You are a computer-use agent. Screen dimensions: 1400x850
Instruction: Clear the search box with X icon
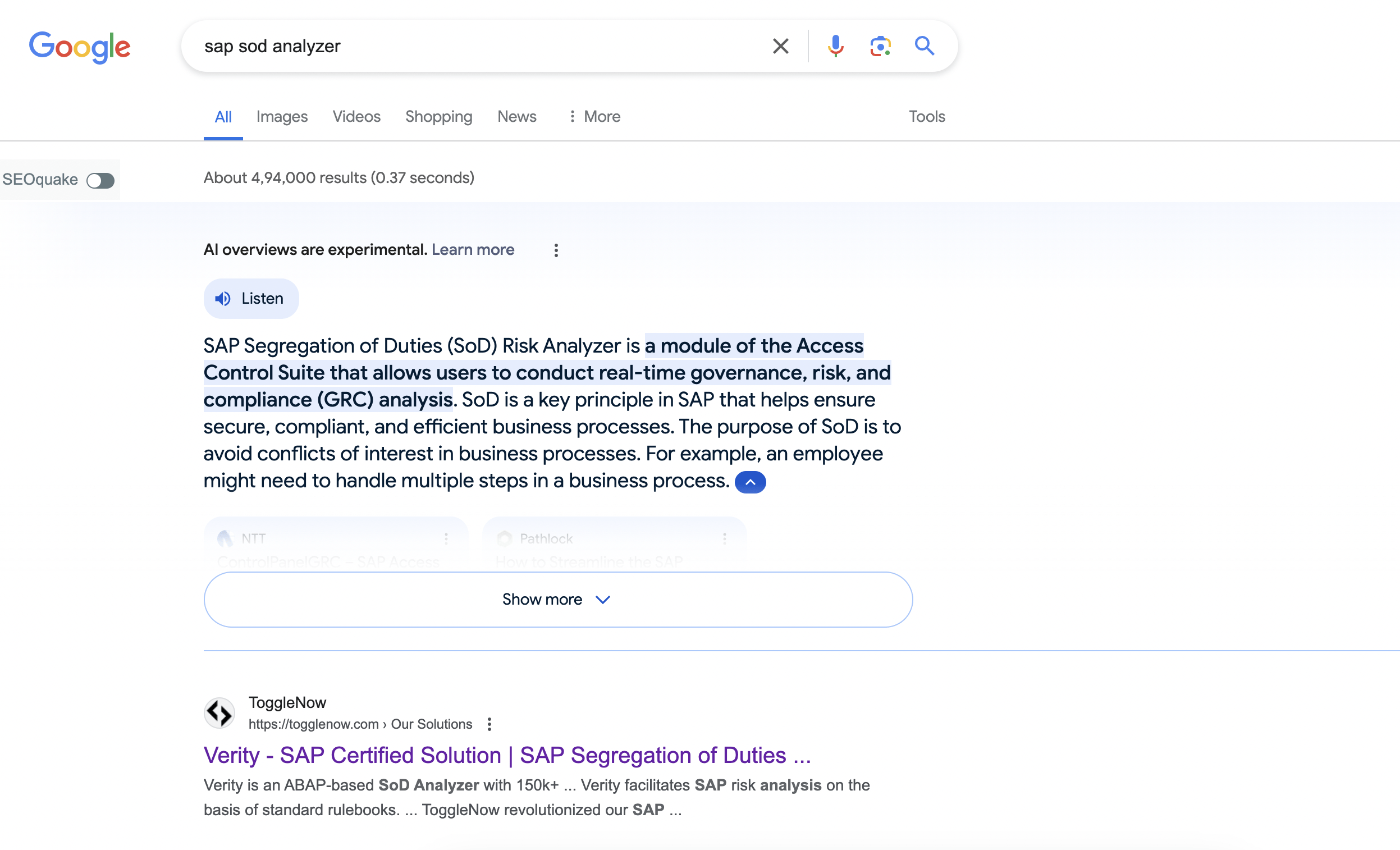(780, 46)
